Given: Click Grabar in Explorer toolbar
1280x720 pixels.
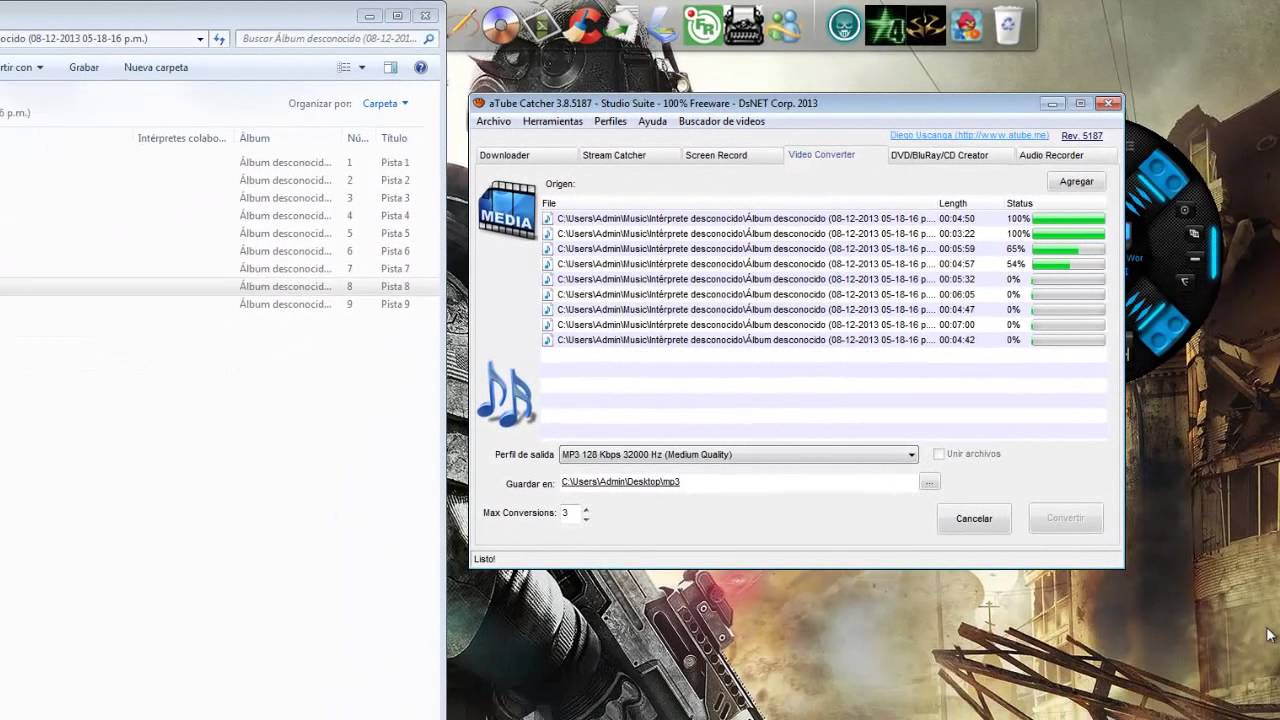Looking at the screenshot, I should click(x=84, y=67).
